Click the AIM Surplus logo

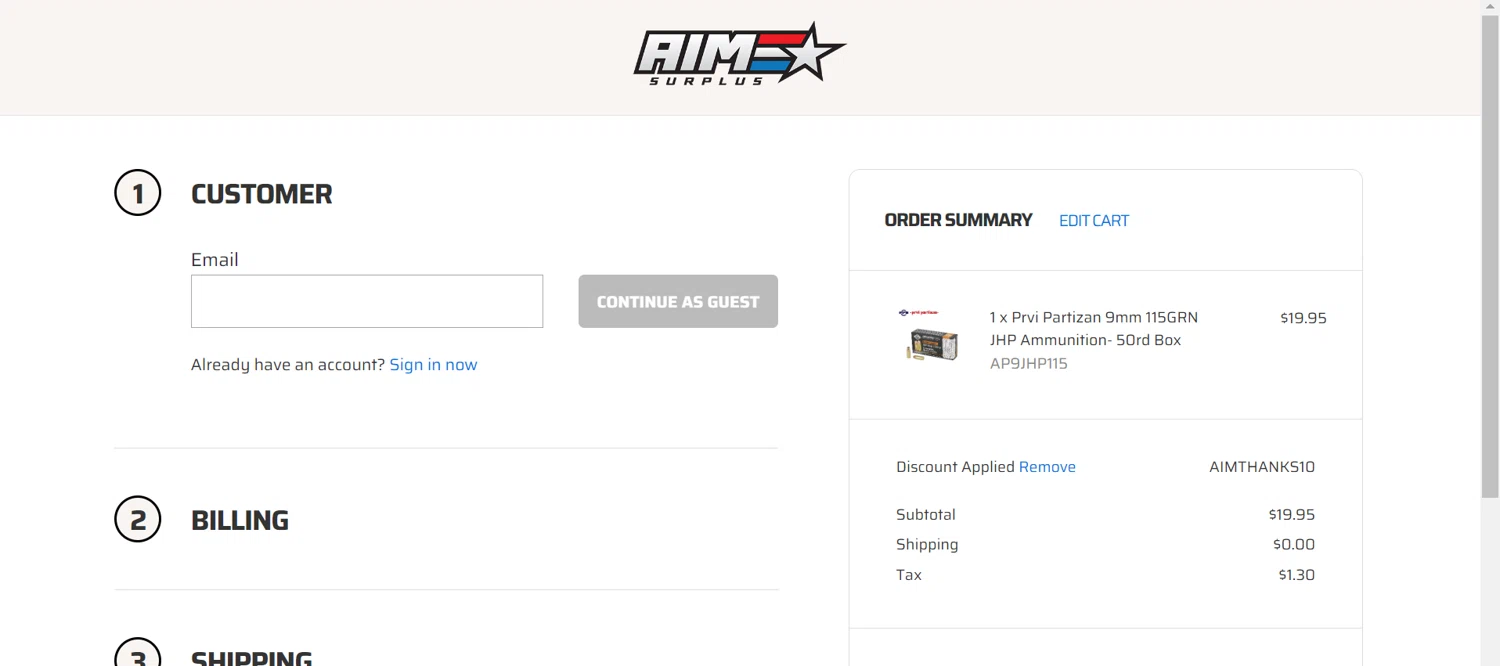(739, 55)
